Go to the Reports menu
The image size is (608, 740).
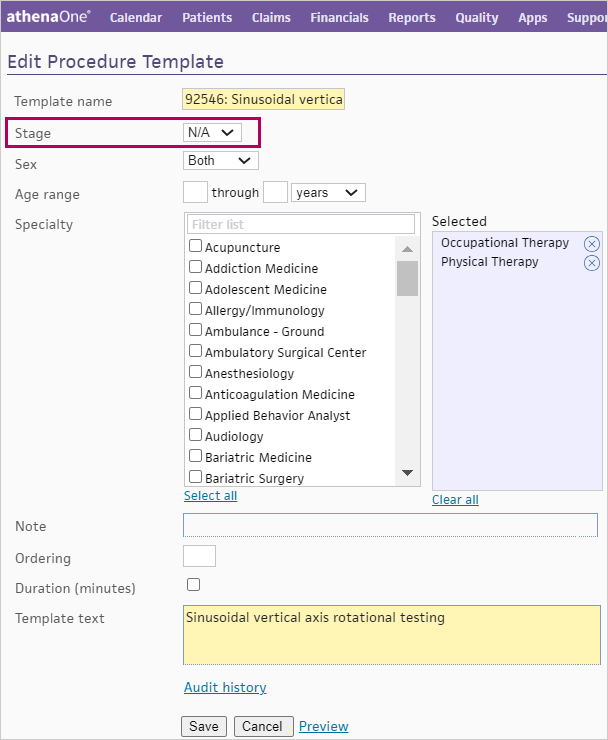(x=412, y=18)
